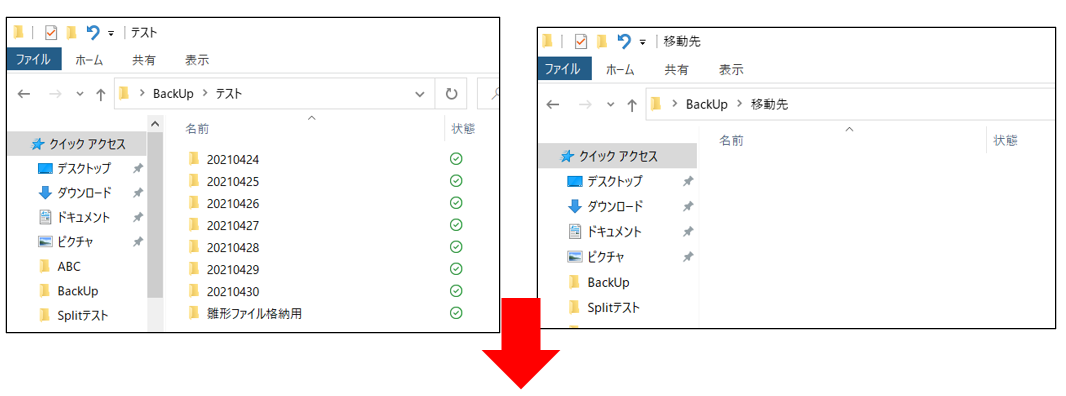Select ダウンロード in 移動先 window sidebar
The image size is (1066, 396).
tap(615, 206)
